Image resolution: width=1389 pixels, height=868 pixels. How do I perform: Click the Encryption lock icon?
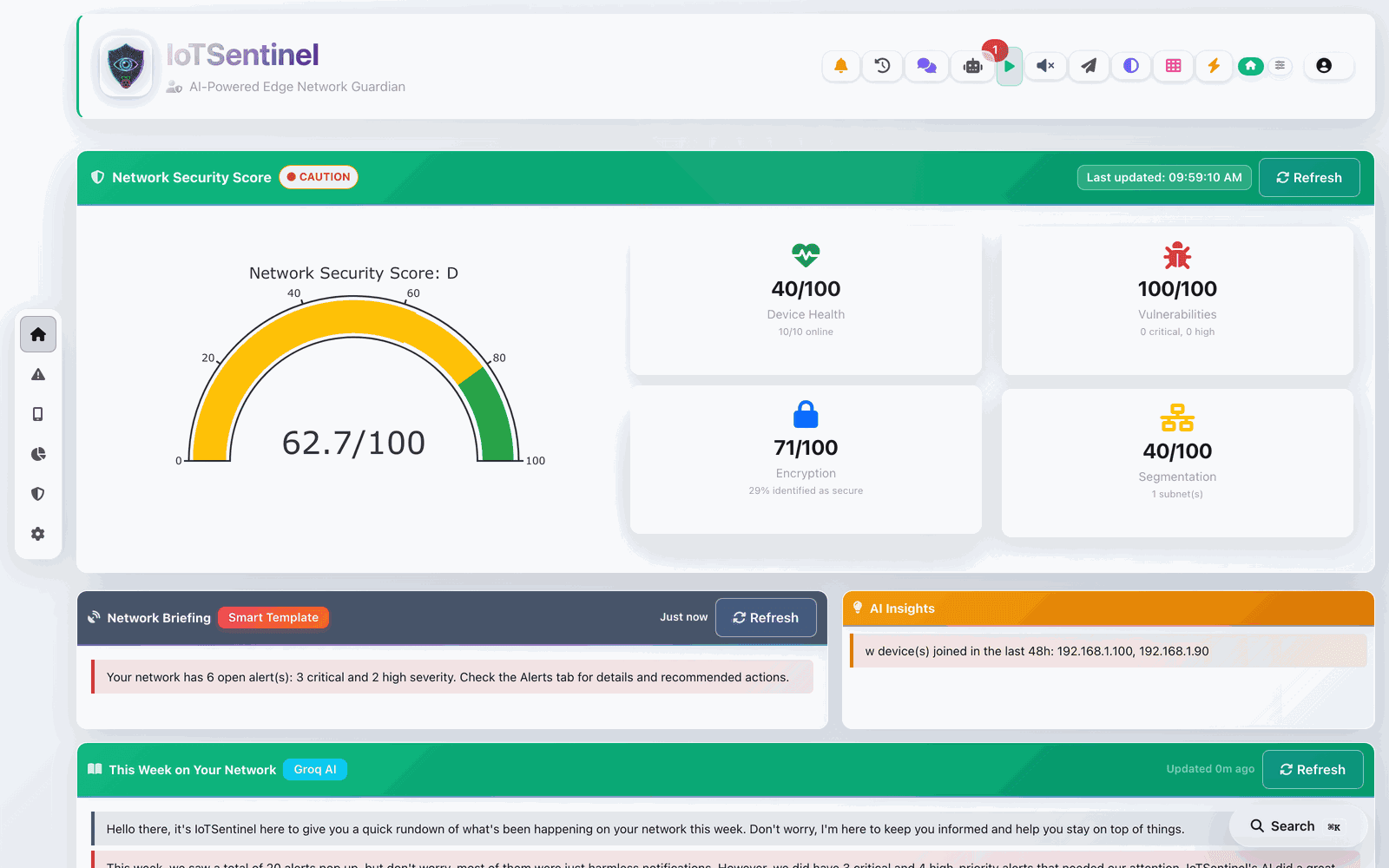click(x=806, y=414)
